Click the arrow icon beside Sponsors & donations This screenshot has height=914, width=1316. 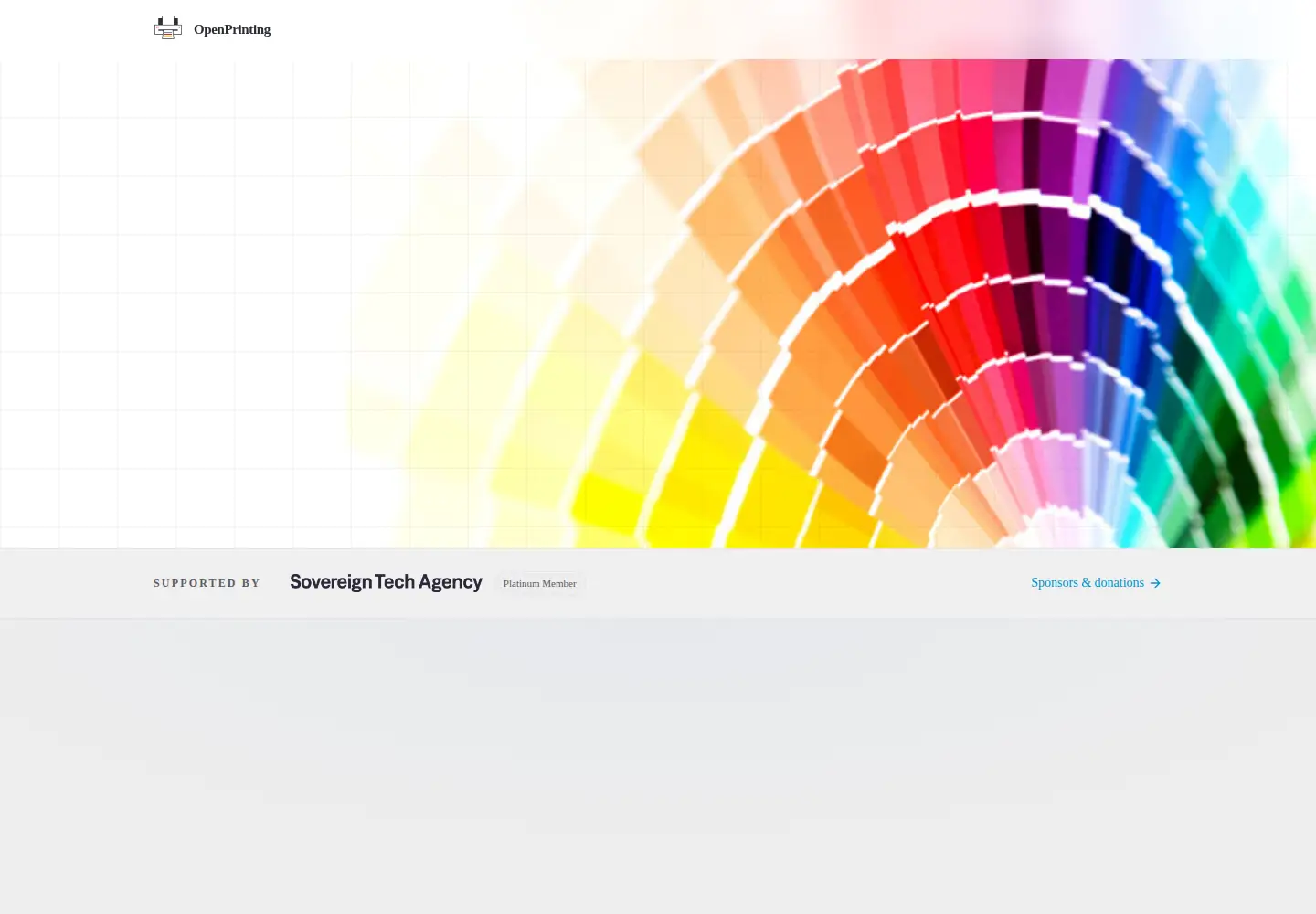[x=1155, y=583]
